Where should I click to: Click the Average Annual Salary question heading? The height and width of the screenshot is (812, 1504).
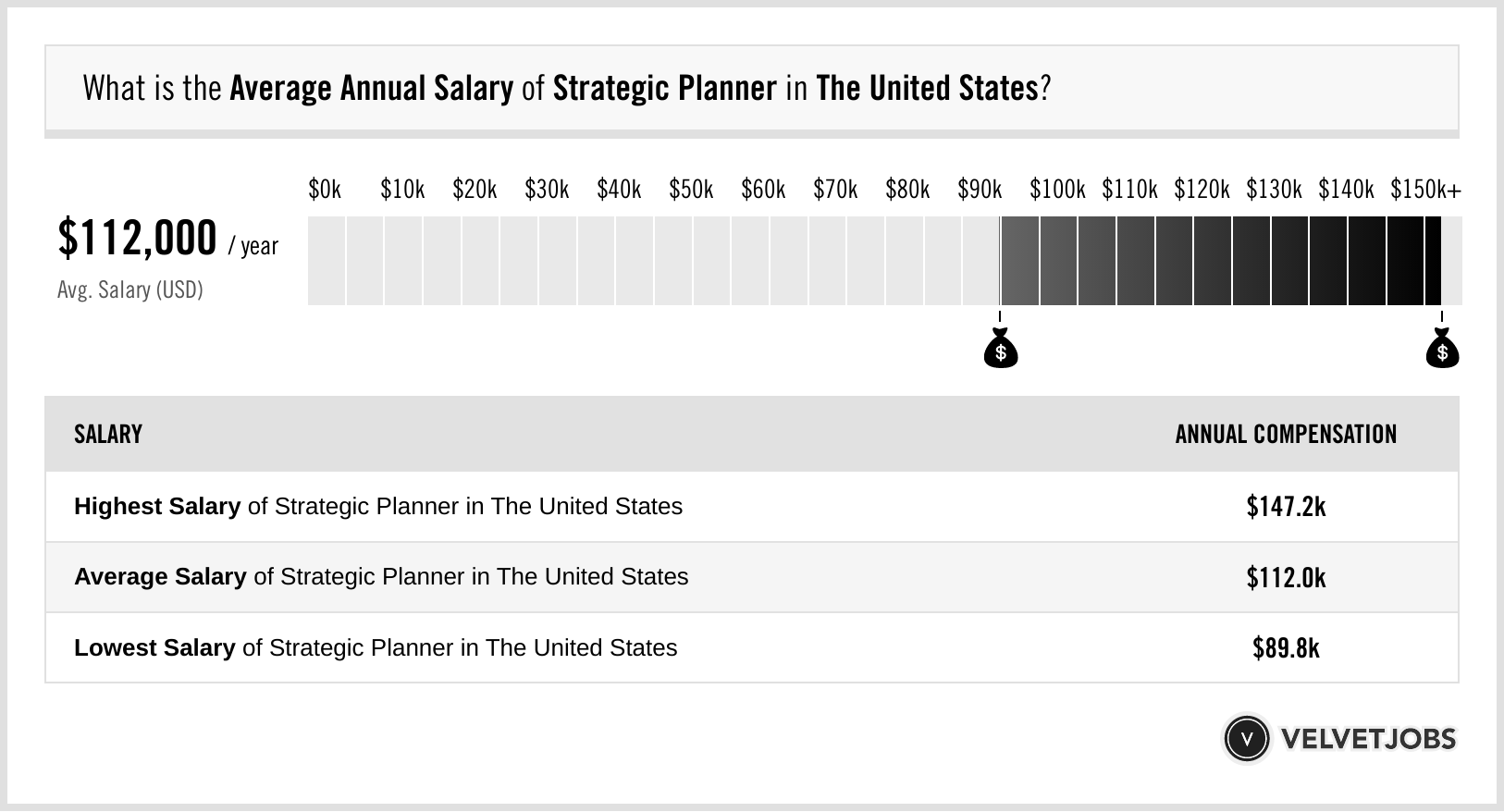[566, 89]
